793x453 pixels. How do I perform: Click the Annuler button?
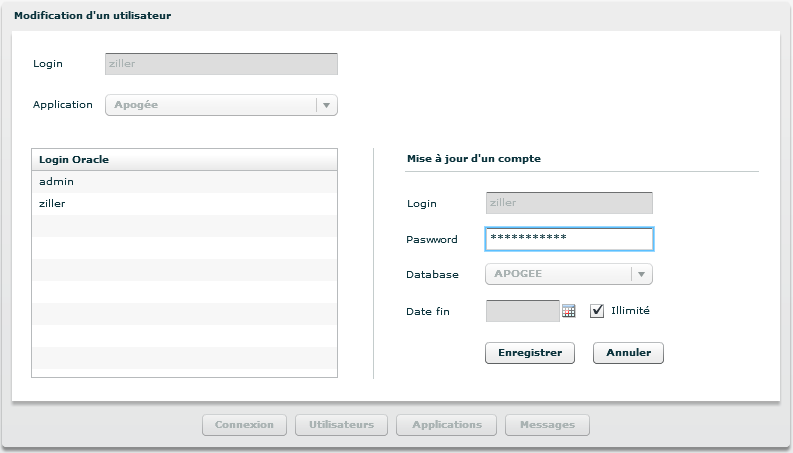coord(628,353)
